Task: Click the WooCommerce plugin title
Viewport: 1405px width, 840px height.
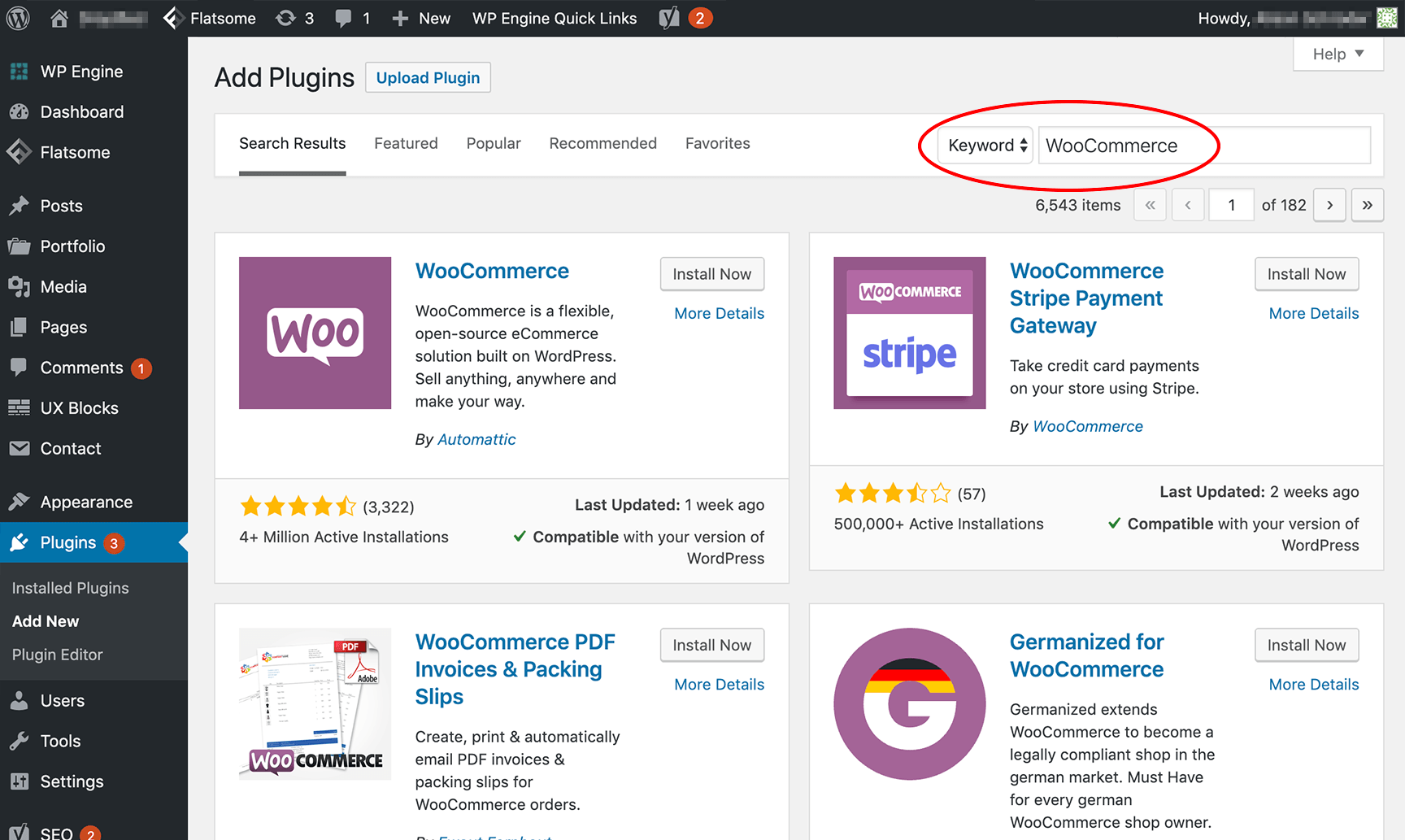Action: [492, 271]
